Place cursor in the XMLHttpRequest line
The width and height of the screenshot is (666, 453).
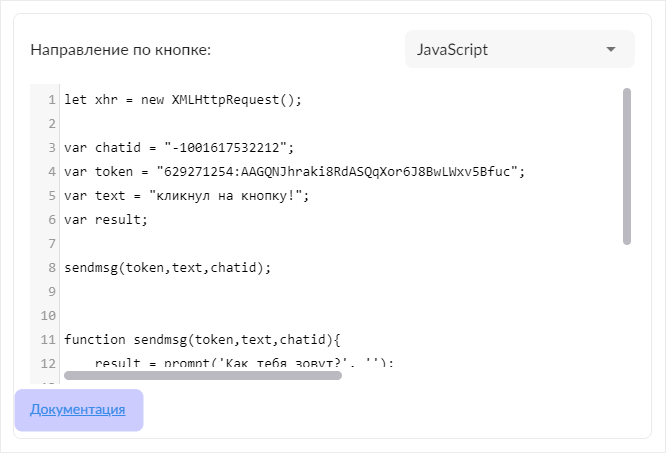pyautogui.click(x=182, y=100)
